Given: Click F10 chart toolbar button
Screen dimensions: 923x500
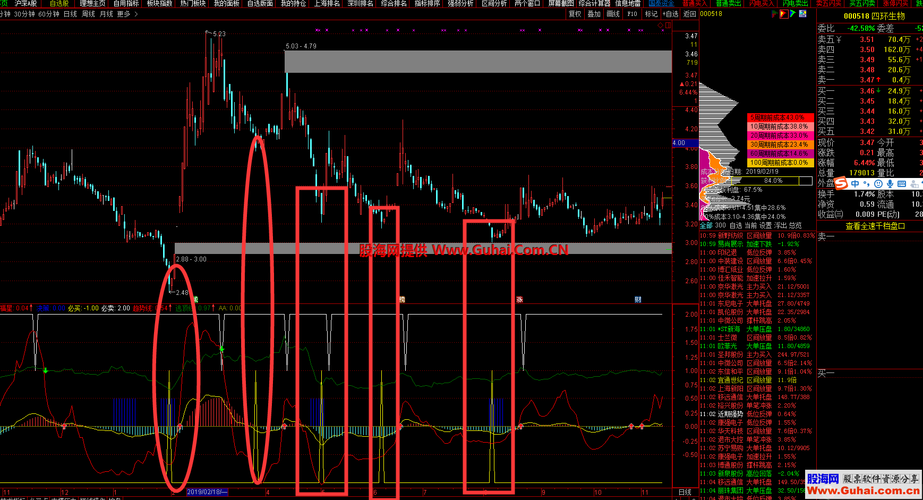Looking at the screenshot, I should click(632, 14).
